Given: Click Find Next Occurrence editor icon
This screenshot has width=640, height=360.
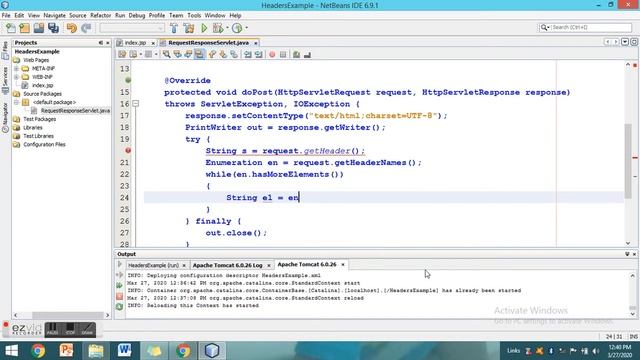Looking at the screenshot, I should [x=188, y=54].
